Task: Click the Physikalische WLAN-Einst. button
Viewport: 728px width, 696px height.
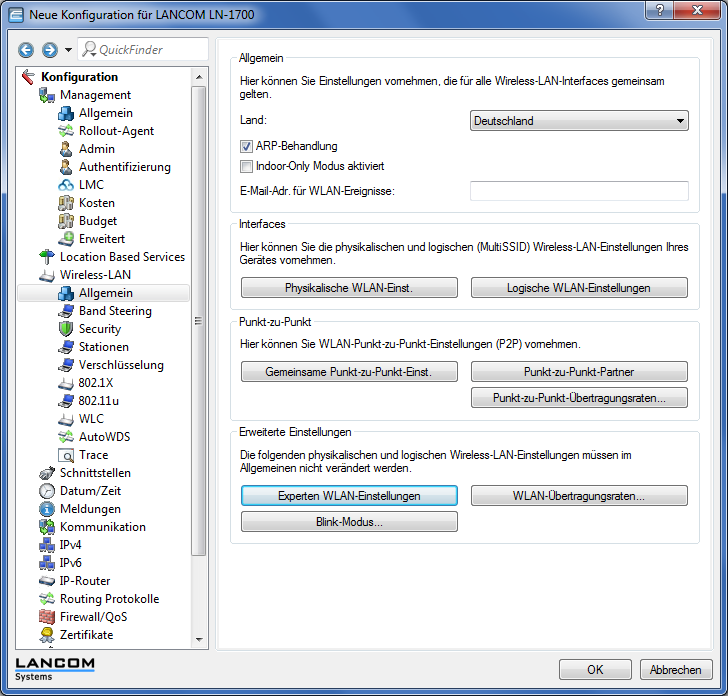Action: click(x=349, y=288)
